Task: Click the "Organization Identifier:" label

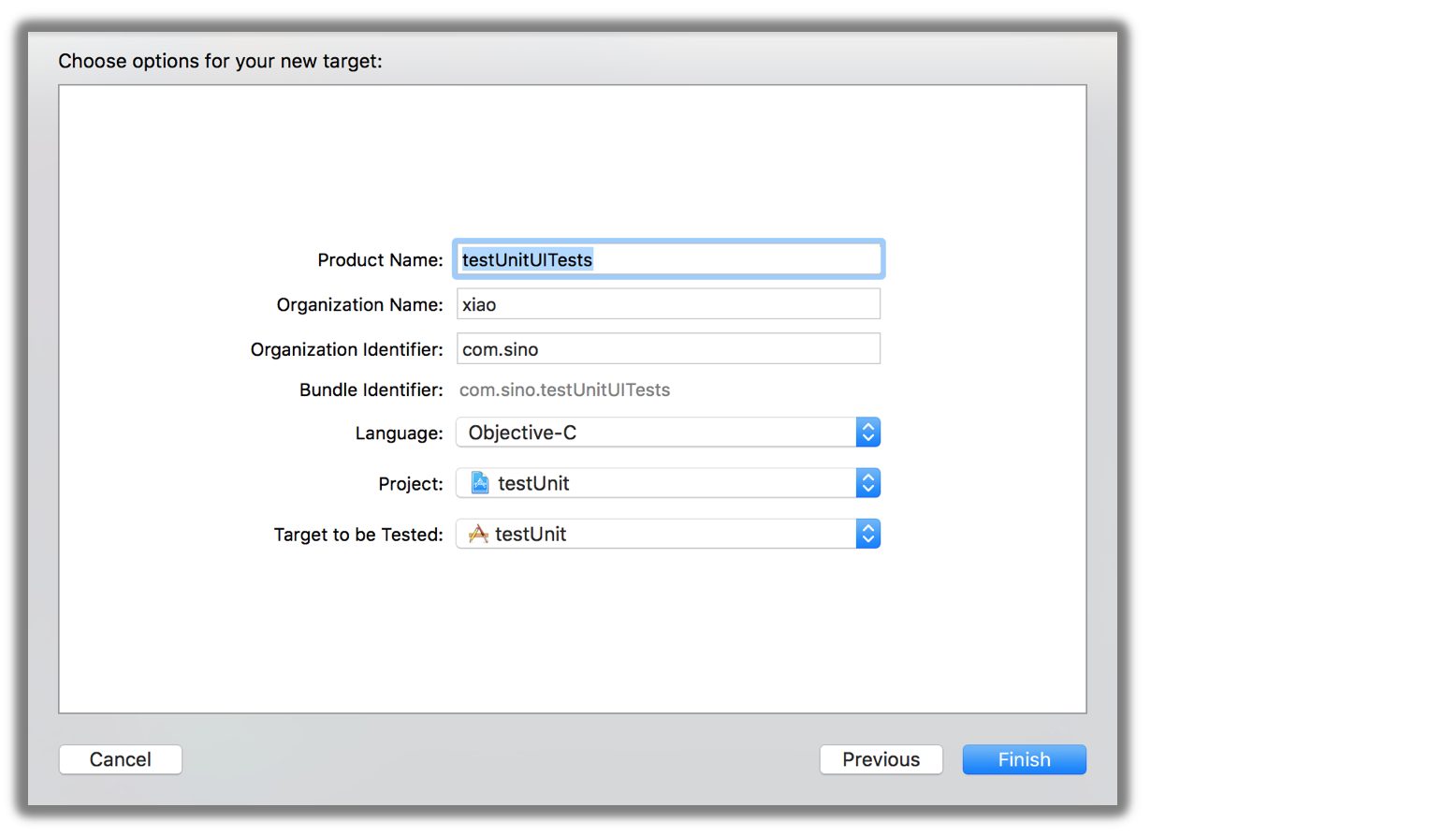Action: click(x=346, y=349)
